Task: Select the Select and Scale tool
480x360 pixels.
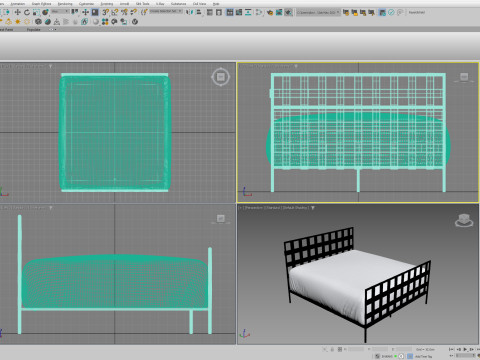Action: click(x=36, y=12)
